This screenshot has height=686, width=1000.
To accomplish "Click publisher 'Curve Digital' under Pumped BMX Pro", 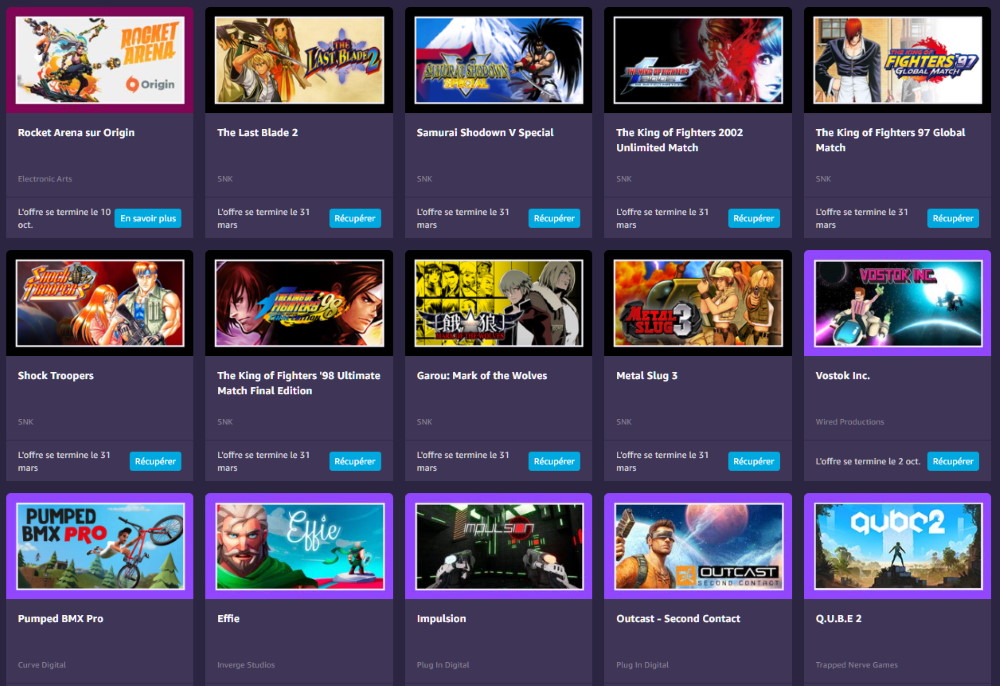I will (x=41, y=665).
